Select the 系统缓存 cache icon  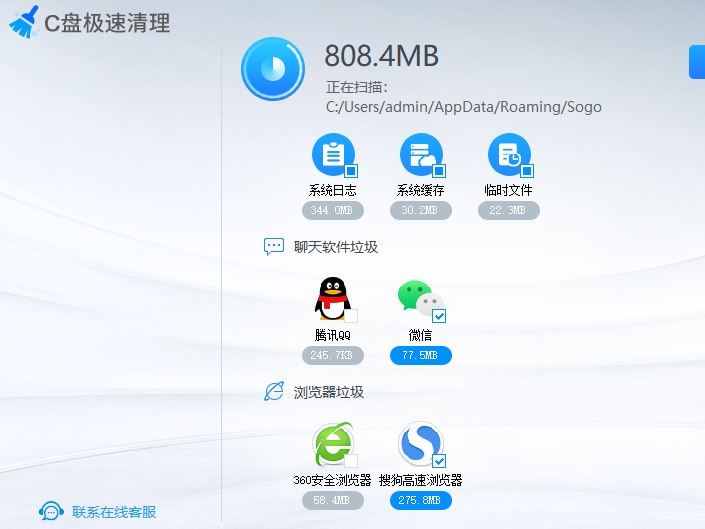pyautogui.click(x=422, y=155)
